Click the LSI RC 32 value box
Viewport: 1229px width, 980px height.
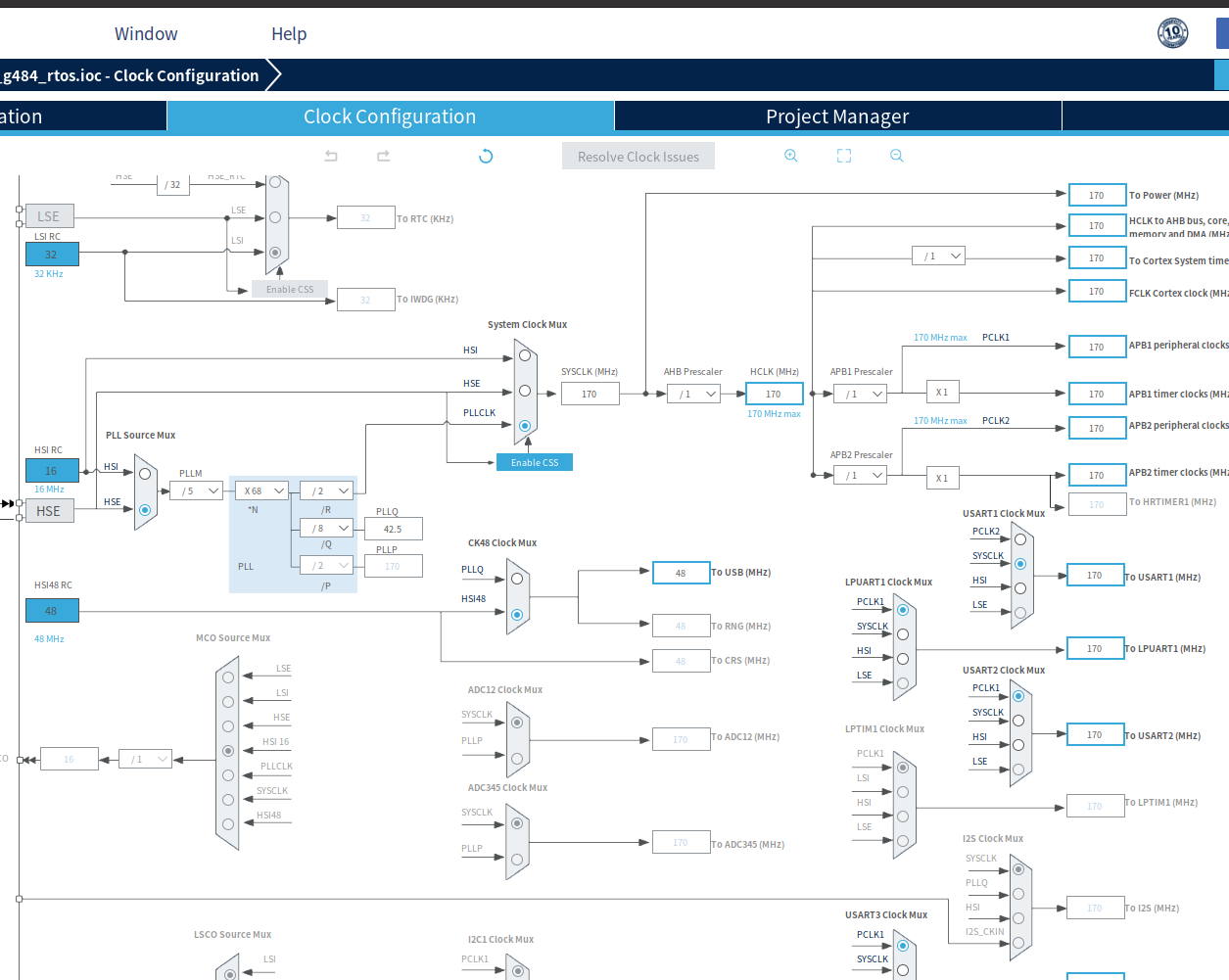tap(52, 255)
